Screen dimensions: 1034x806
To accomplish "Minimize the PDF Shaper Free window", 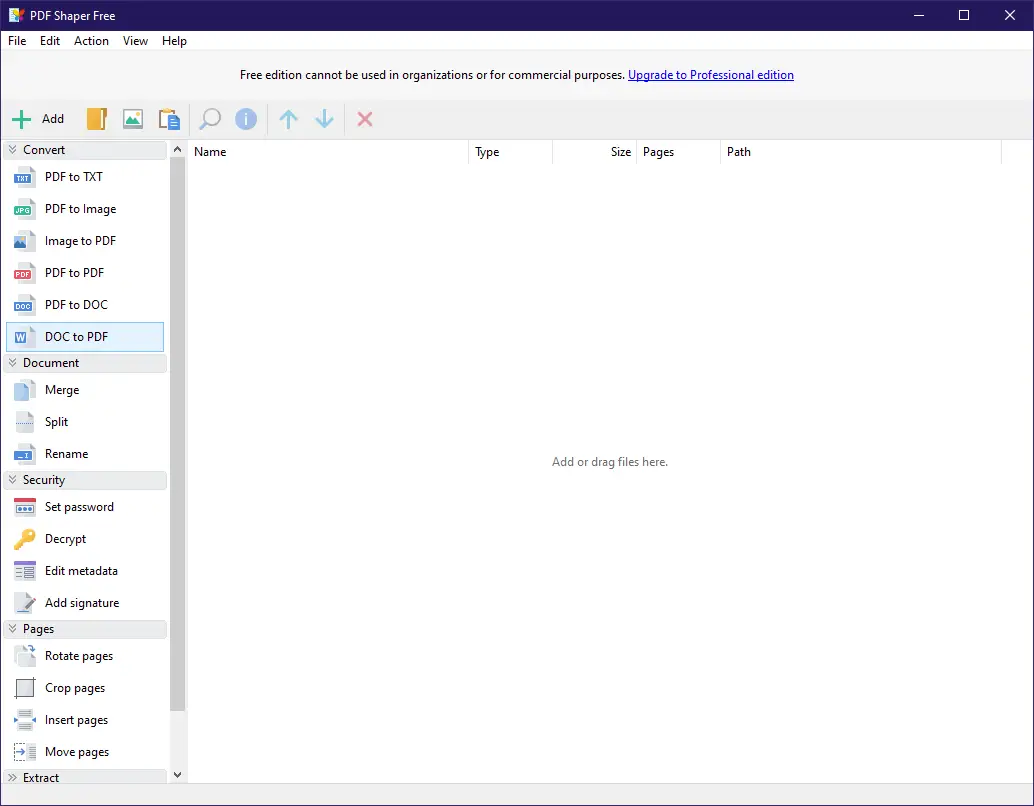I will click(919, 15).
